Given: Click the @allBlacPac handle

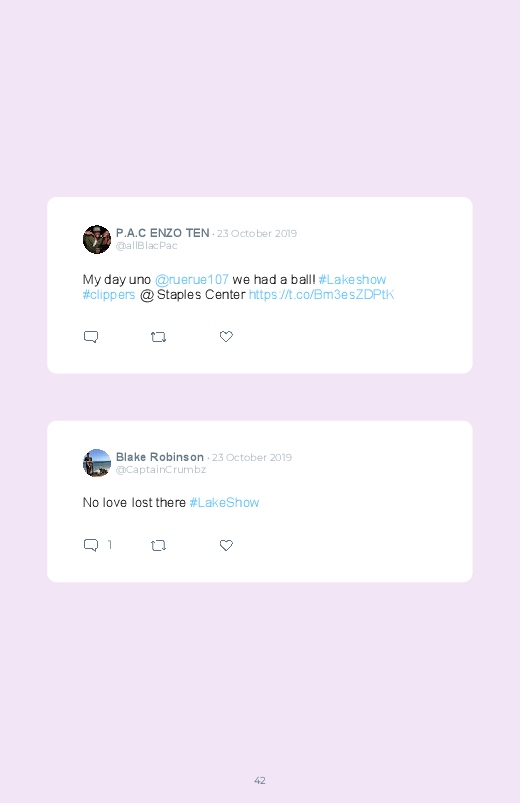Looking at the screenshot, I should click(147, 246).
